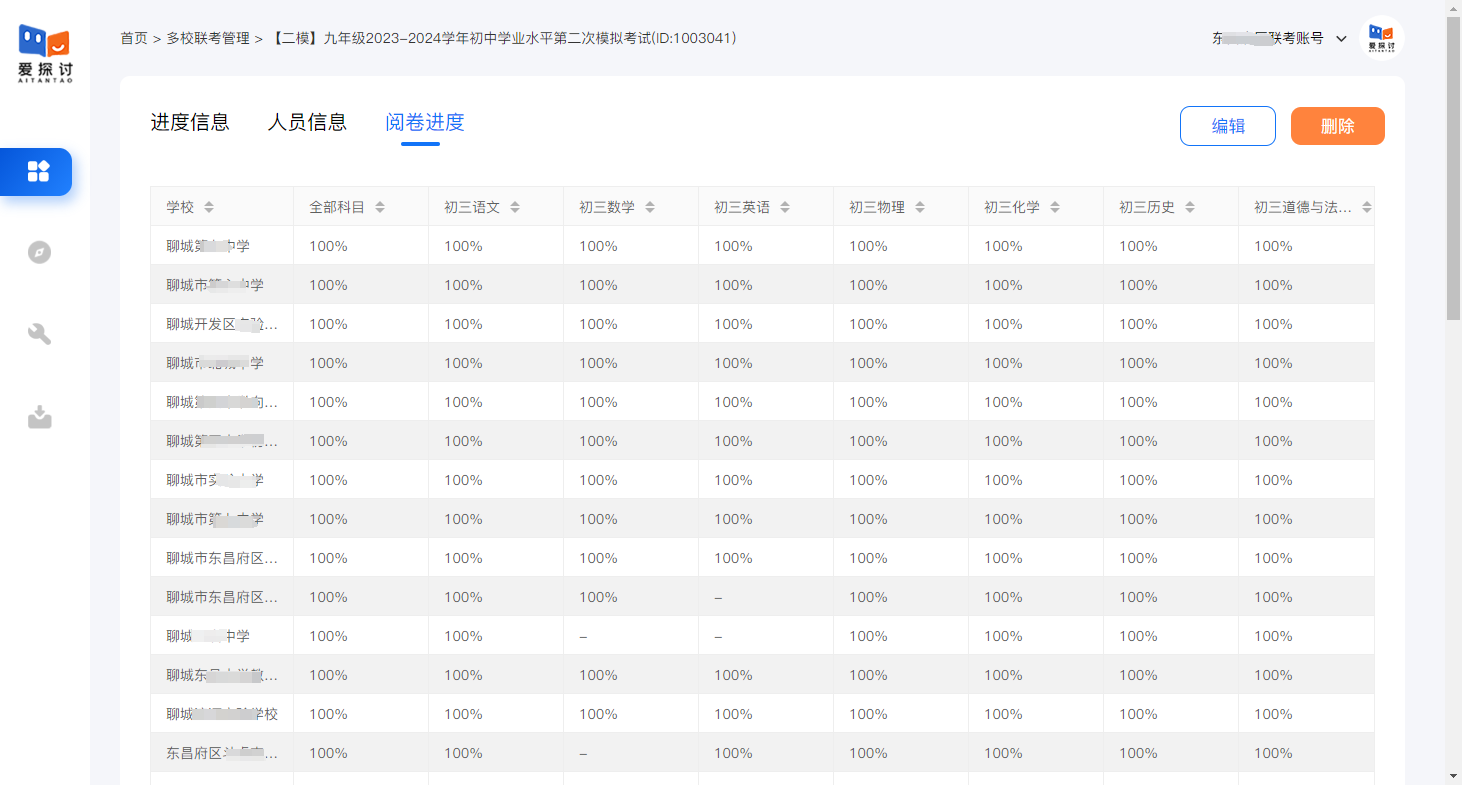
Task: Click the page vertical scrollbar thumb
Action: (1453, 170)
